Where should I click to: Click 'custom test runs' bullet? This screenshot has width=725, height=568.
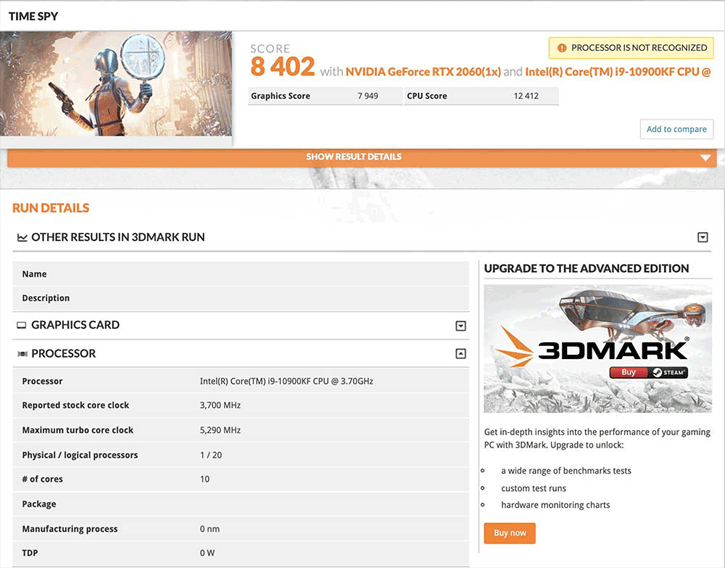(534, 488)
